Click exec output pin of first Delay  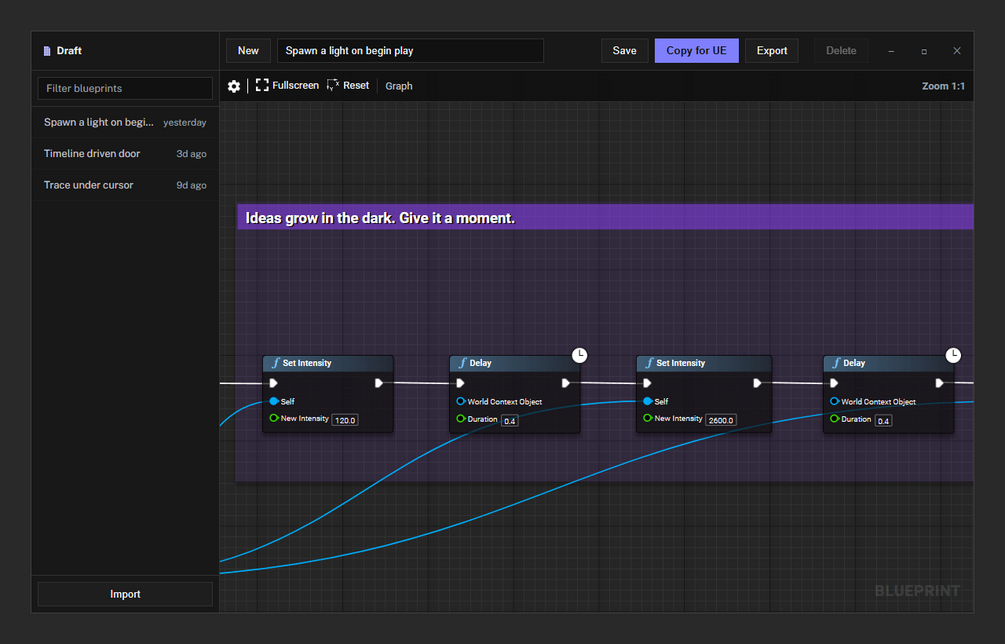pos(565,383)
